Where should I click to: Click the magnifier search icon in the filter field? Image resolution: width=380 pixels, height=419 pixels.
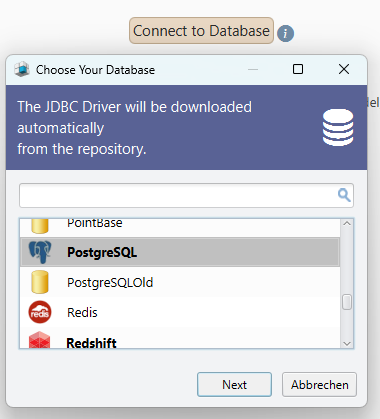pos(344,195)
